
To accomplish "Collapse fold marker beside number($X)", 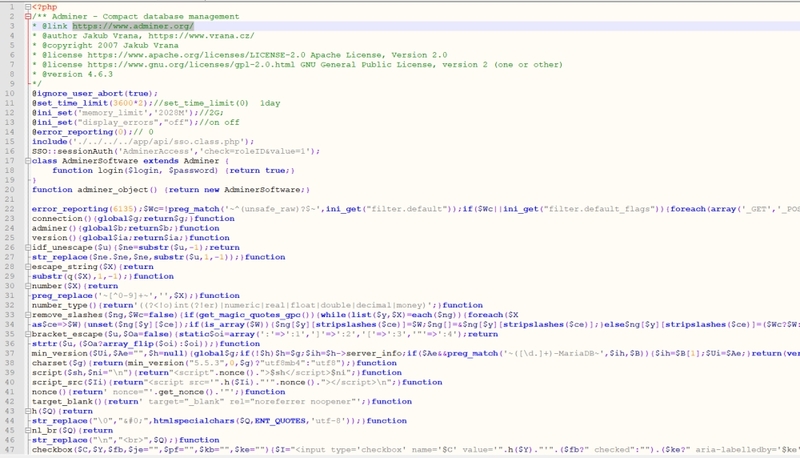I will tap(28, 286).
